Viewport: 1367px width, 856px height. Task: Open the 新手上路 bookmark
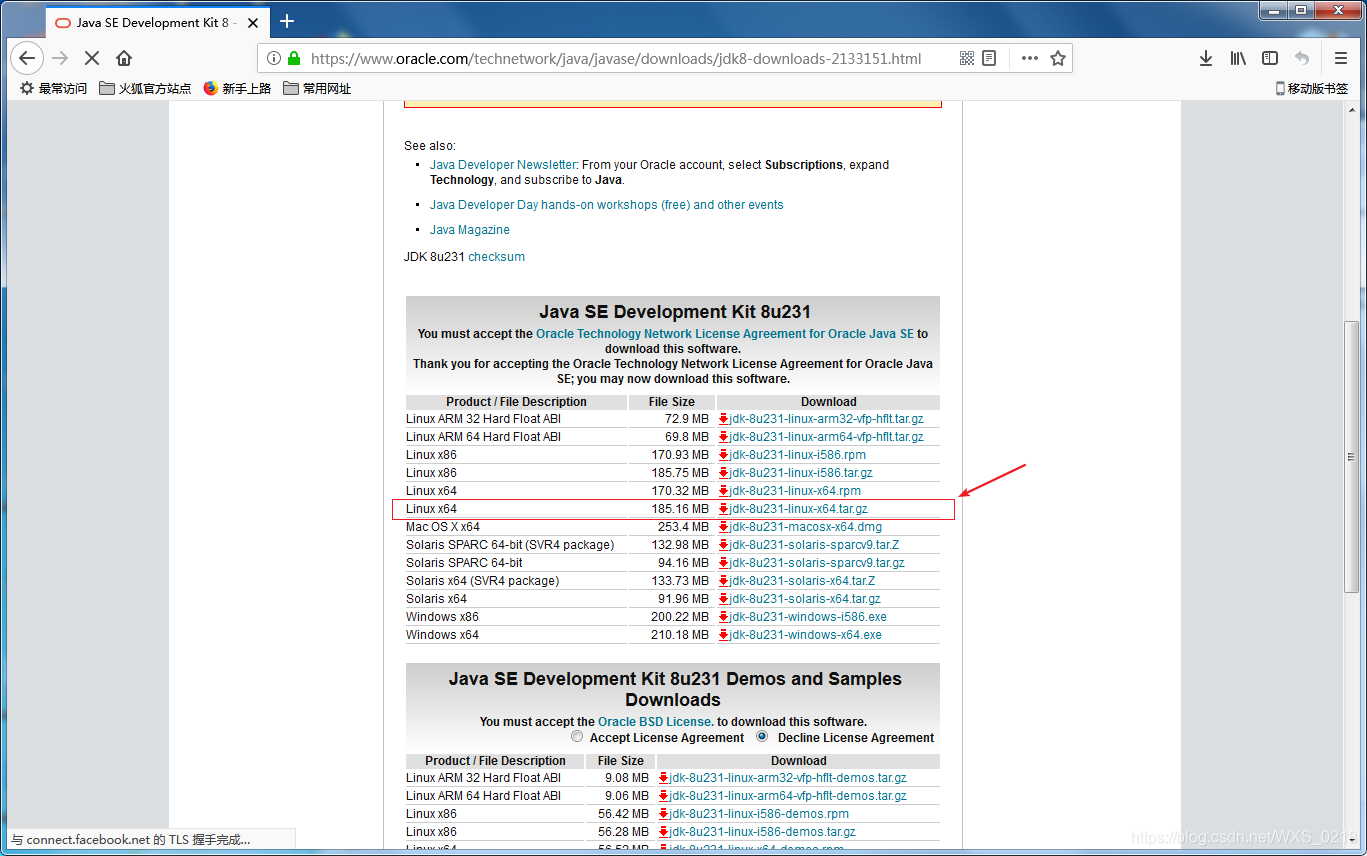(237, 88)
